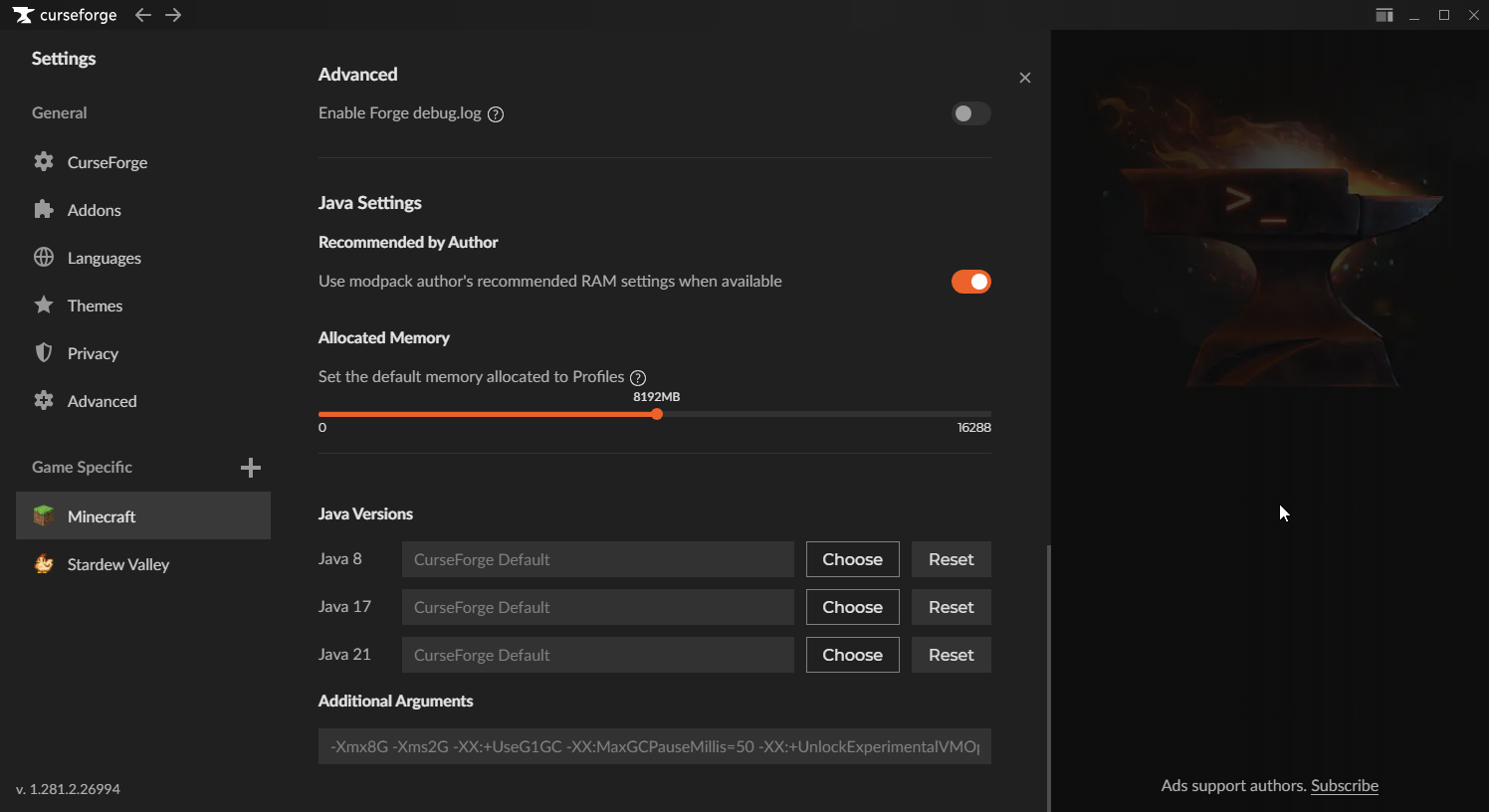This screenshot has height=812, width=1489.
Task: Click the Java 17 path field
Action: point(598,607)
